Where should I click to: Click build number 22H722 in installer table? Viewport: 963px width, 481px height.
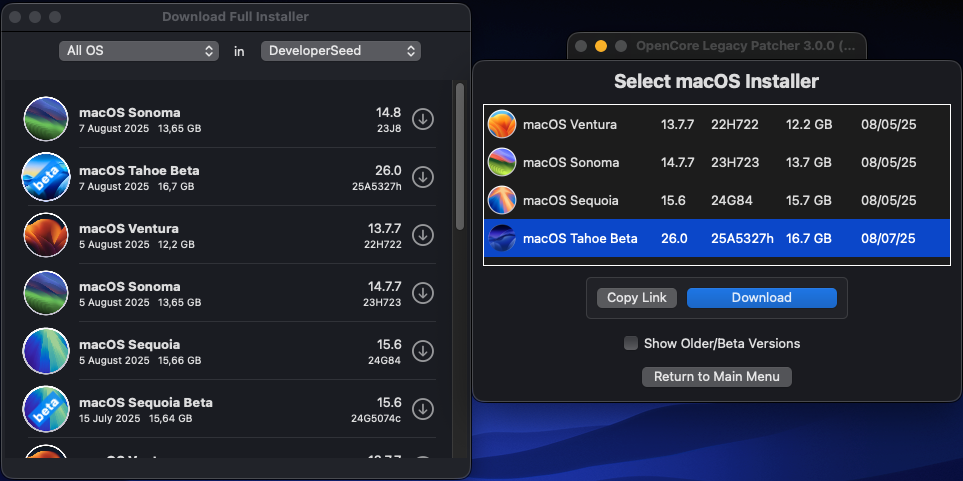[735, 125]
